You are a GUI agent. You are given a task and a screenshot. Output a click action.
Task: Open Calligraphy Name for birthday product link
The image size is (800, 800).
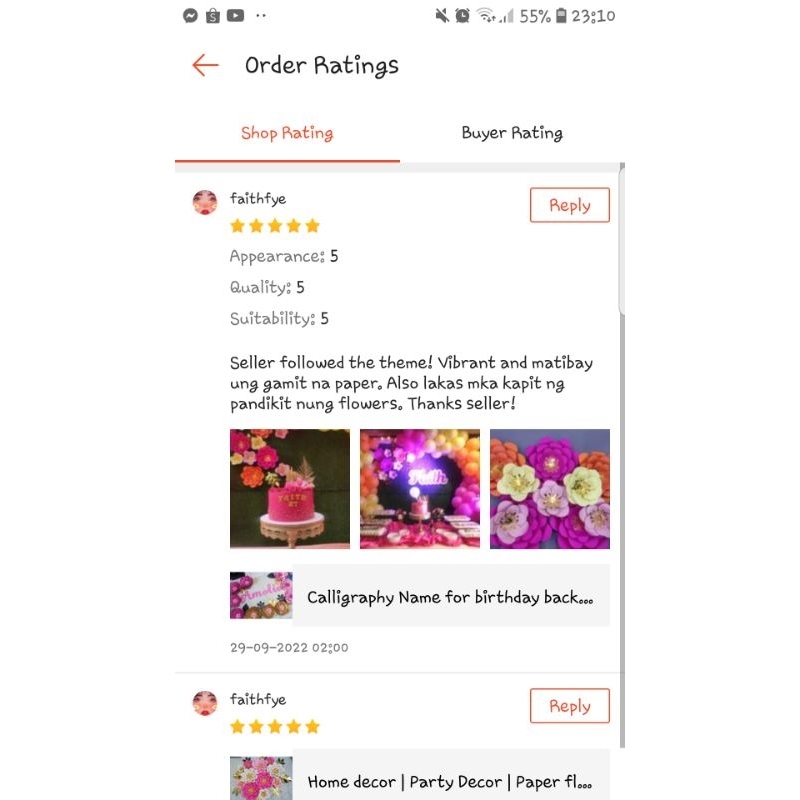click(x=420, y=595)
